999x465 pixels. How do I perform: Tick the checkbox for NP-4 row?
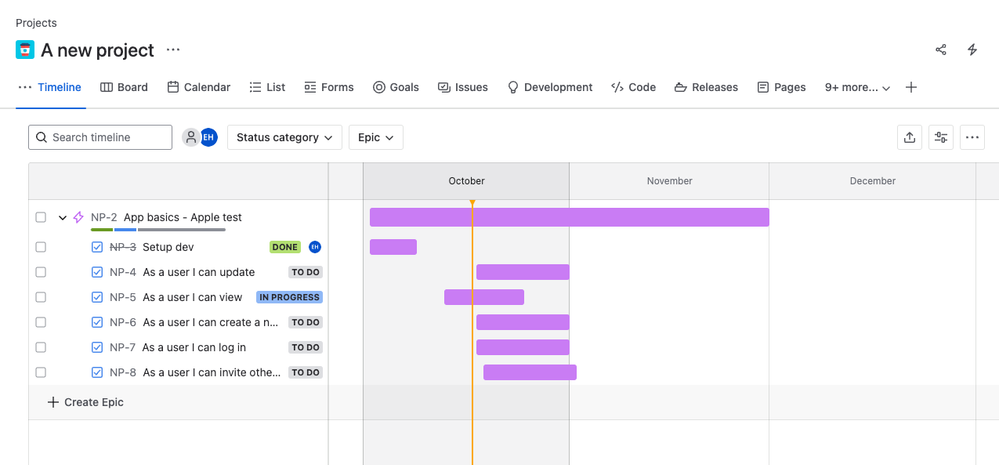coord(41,272)
